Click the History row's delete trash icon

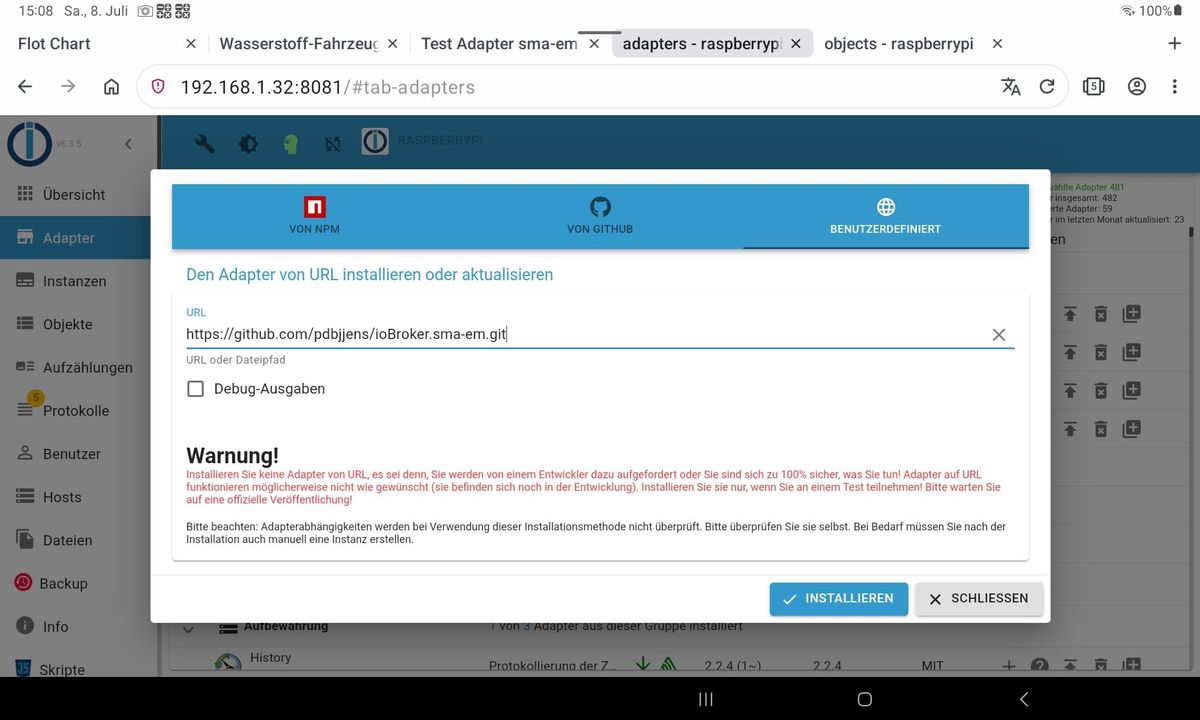tap(1101, 666)
